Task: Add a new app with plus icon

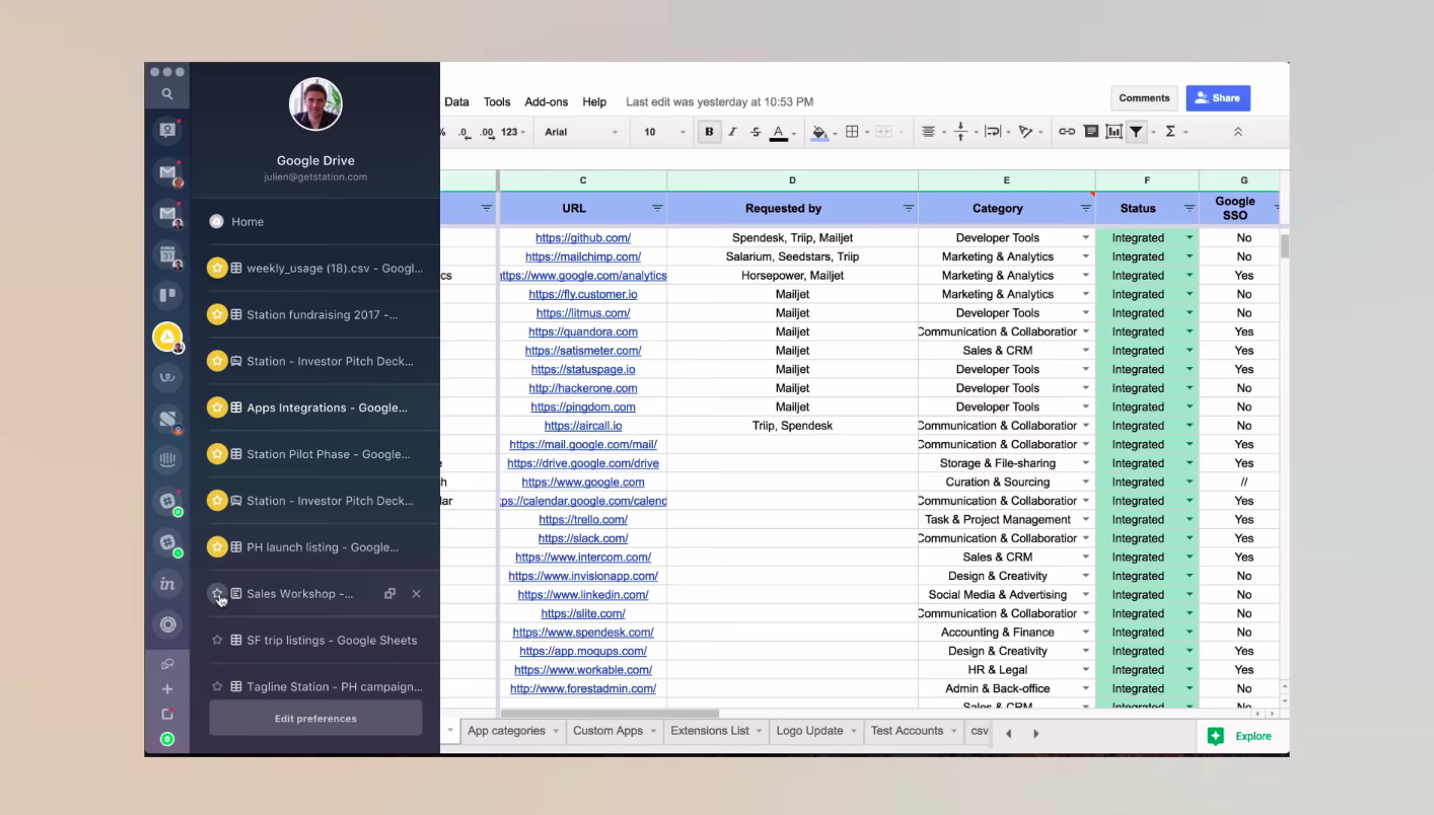Action: (167, 689)
